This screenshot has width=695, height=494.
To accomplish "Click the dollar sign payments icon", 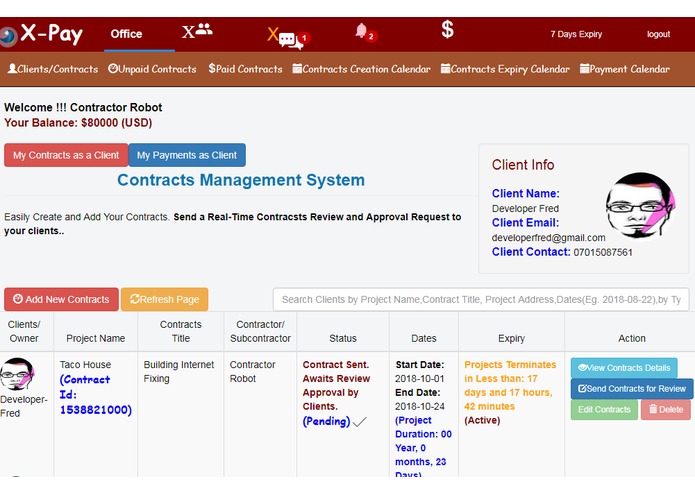I will 447,30.
